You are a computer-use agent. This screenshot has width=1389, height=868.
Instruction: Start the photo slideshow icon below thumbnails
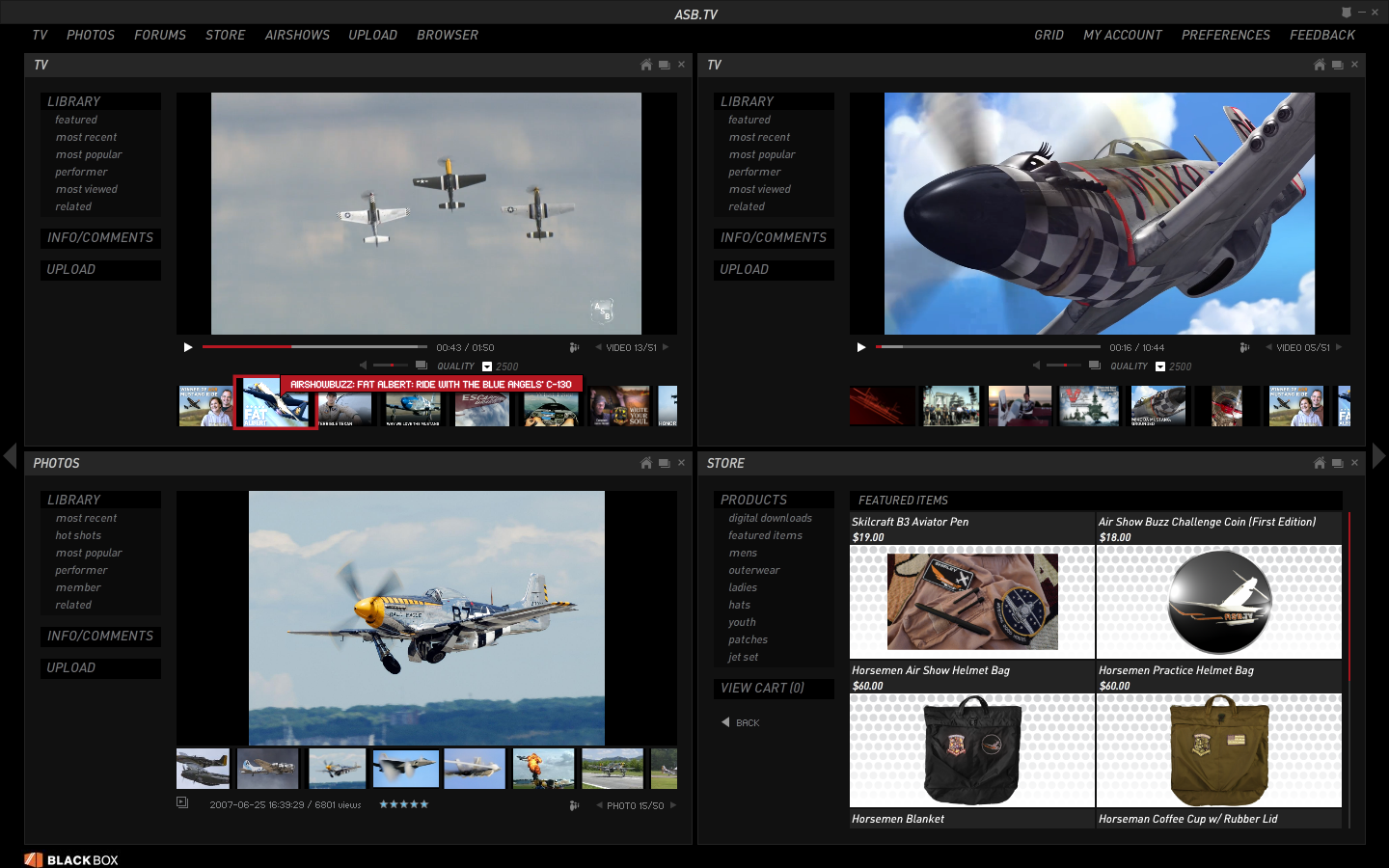pyautogui.click(x=182, y=802)
